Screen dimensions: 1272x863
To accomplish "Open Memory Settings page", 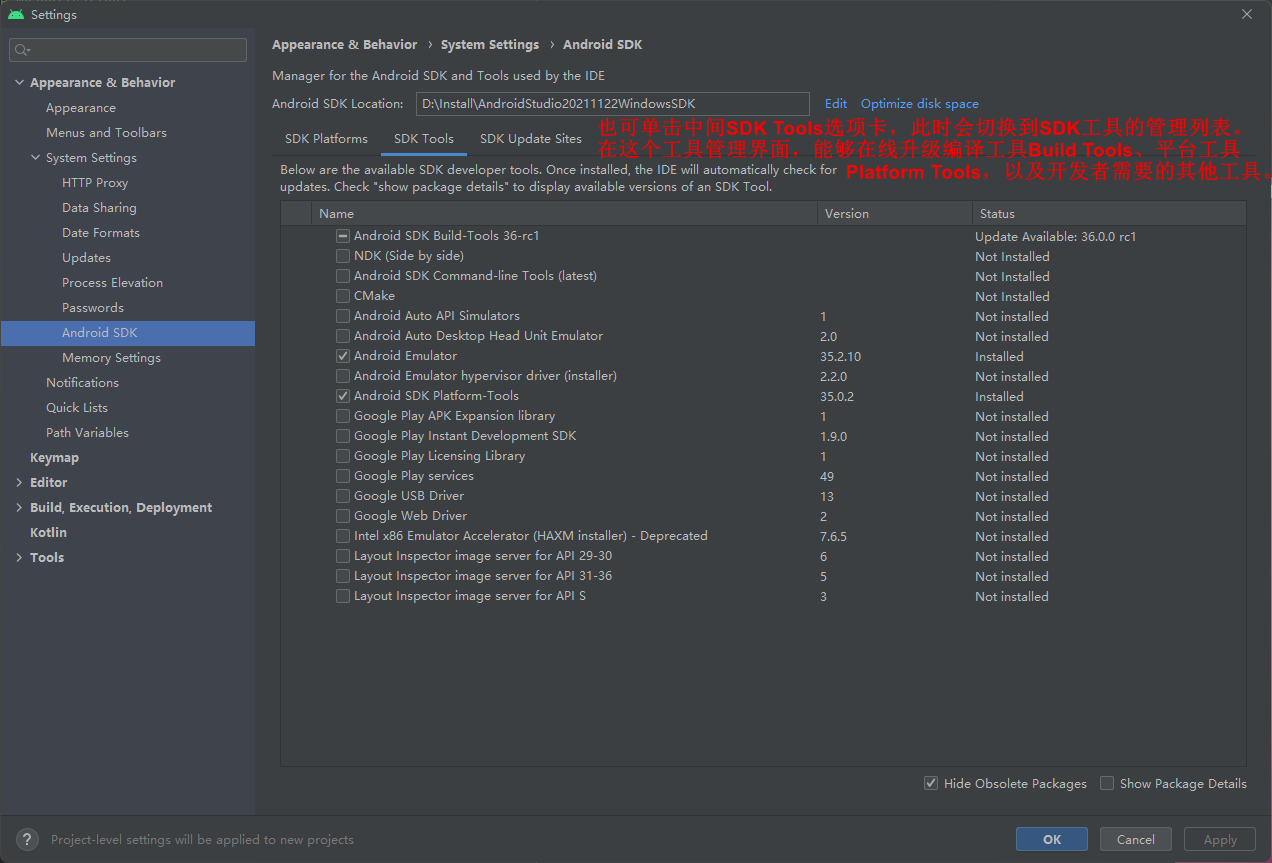I will tap(111, 358).
